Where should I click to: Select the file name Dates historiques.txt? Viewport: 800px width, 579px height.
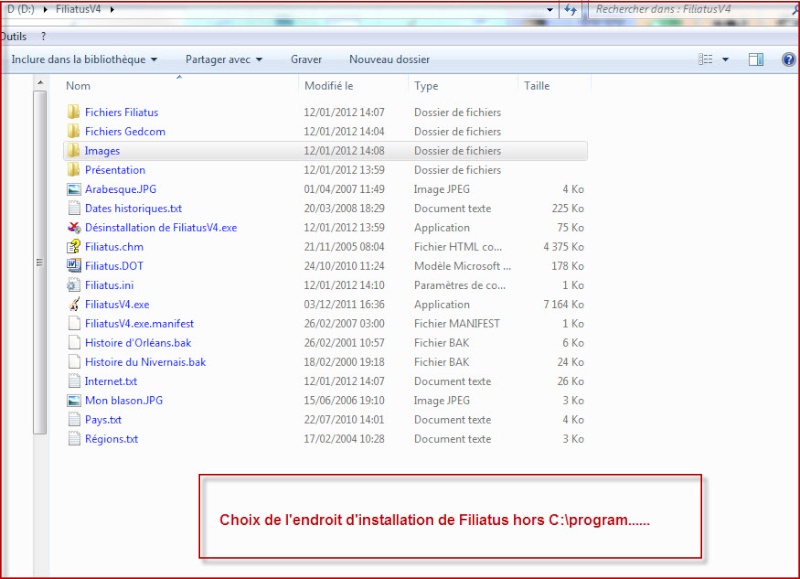coord(133,209)
